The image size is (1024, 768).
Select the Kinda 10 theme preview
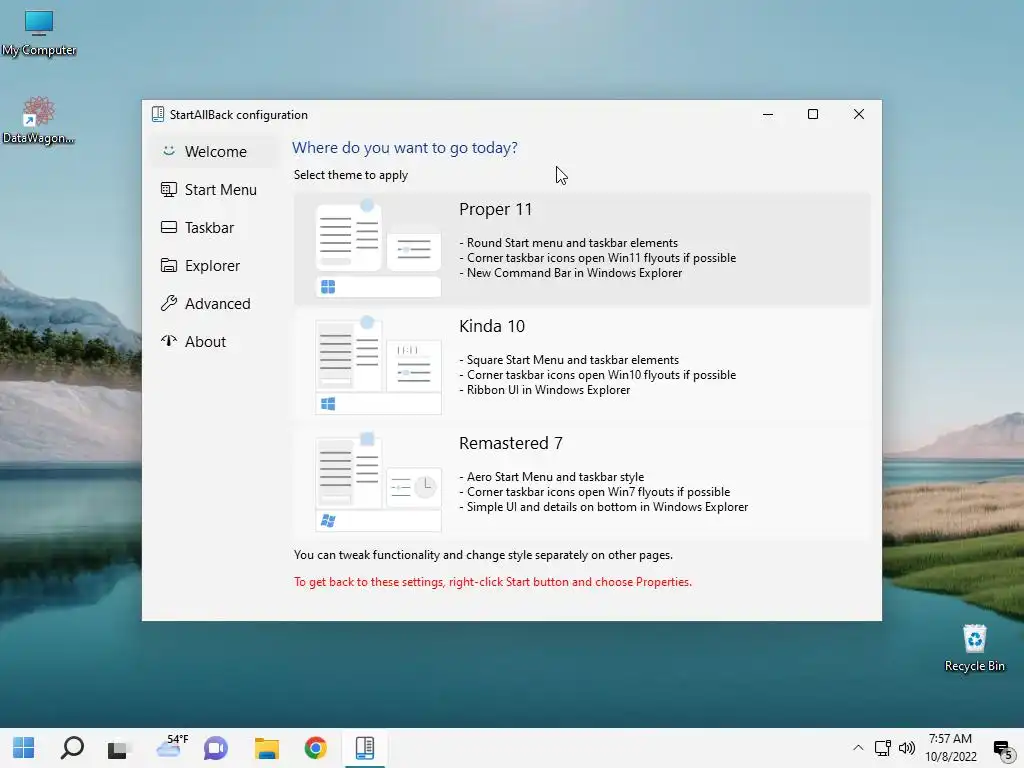point(378,366)
